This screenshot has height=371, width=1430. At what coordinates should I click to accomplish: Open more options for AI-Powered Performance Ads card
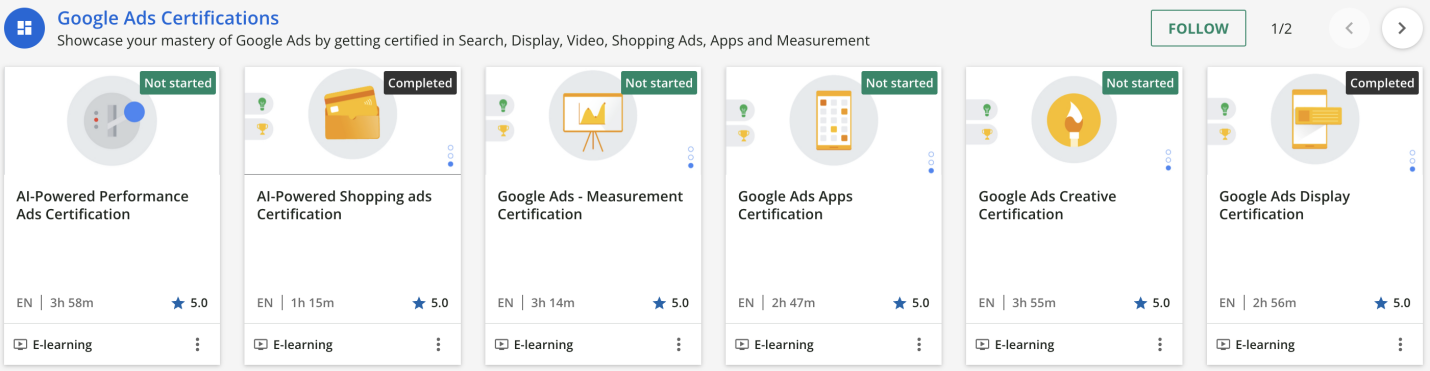point(197,344)
